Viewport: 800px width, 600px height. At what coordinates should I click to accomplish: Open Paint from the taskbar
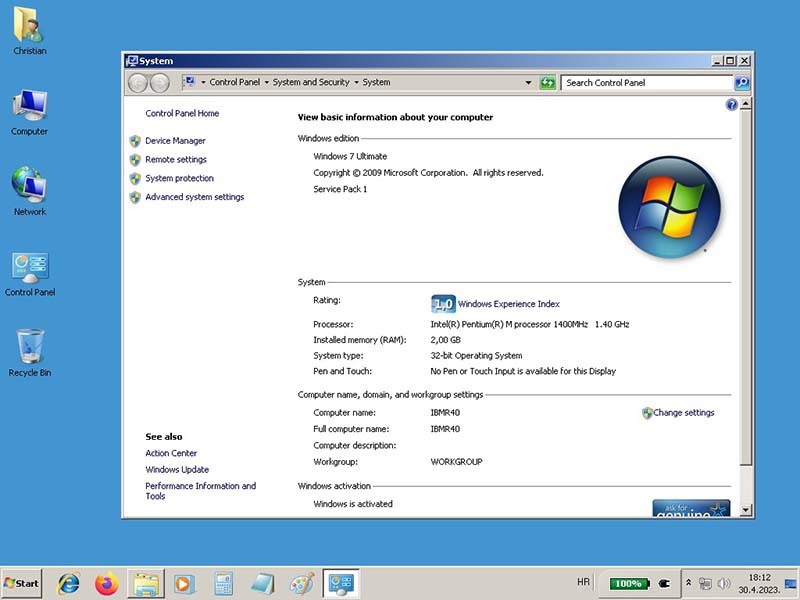[x=301, y=583]
